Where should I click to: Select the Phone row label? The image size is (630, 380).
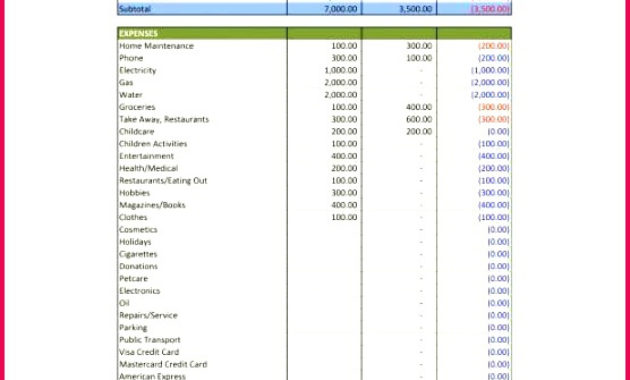click(x=131, y=58)
